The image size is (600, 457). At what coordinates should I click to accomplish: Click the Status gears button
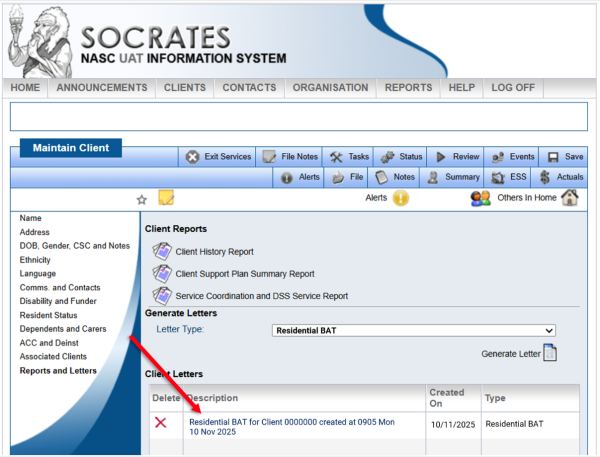point(400,157)
